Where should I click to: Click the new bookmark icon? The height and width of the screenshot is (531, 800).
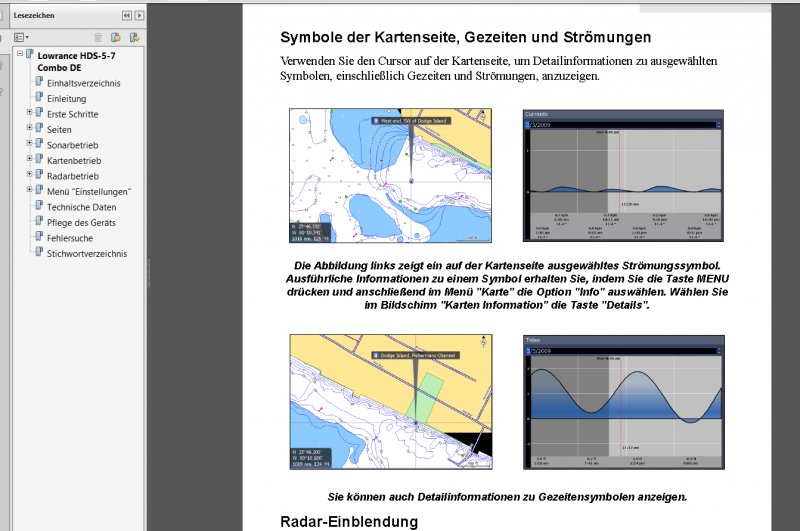point(116,37)
